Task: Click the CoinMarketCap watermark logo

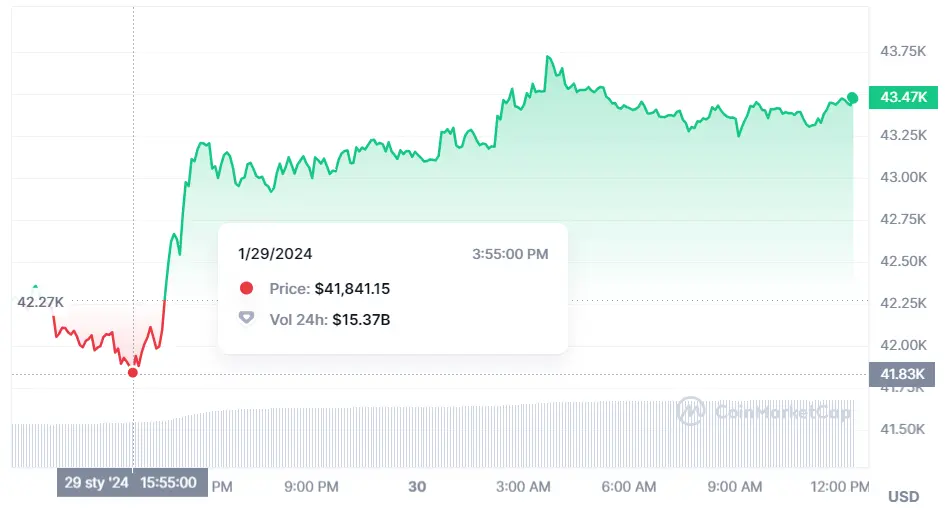Action: [x=690, y=410]
